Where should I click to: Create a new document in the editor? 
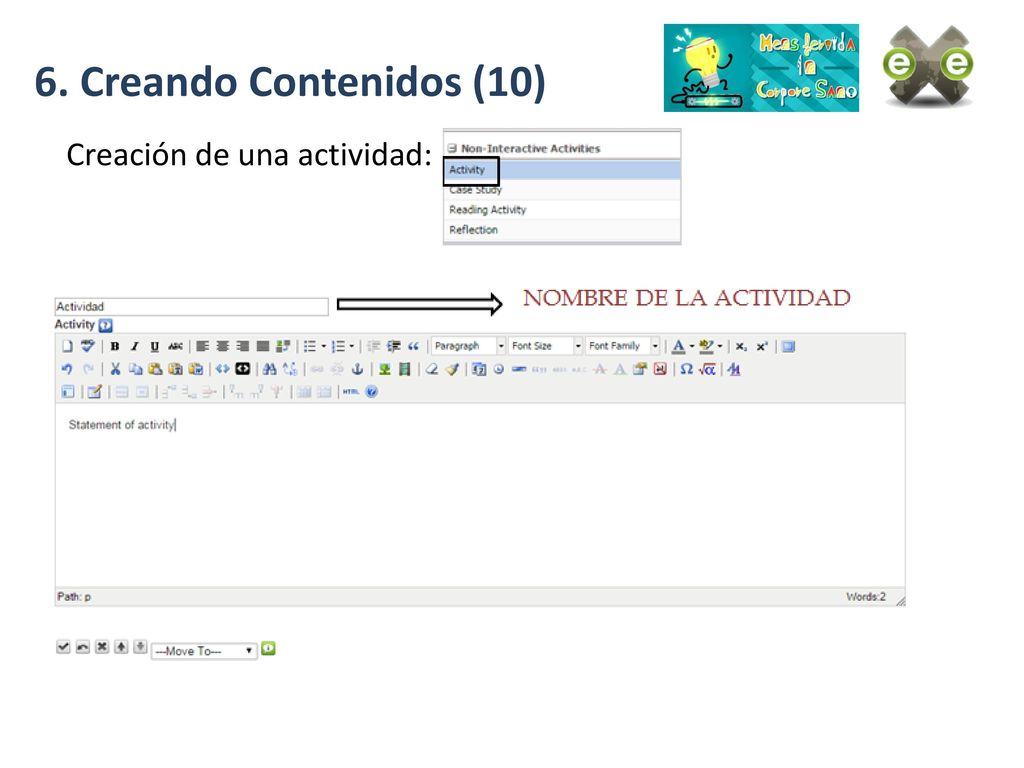pos(67,346)
